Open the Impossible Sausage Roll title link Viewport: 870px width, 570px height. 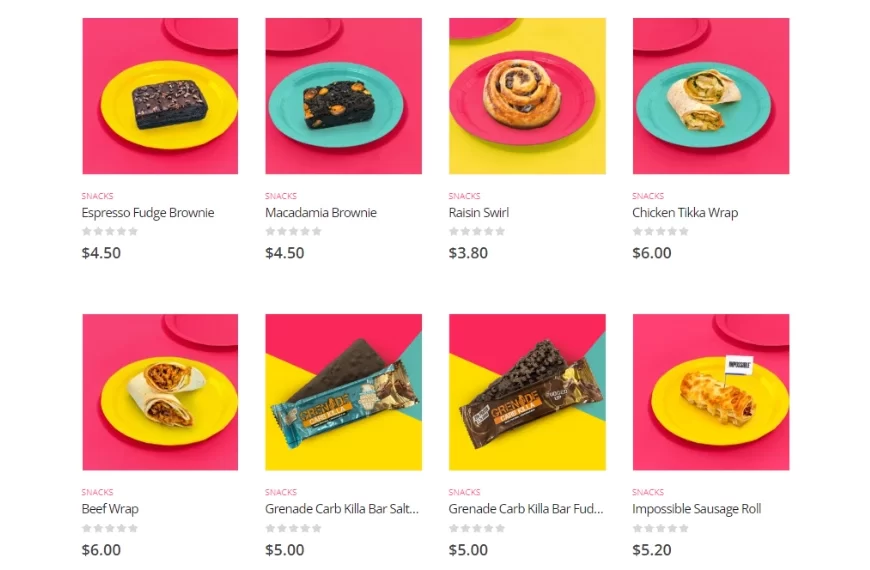696,509
